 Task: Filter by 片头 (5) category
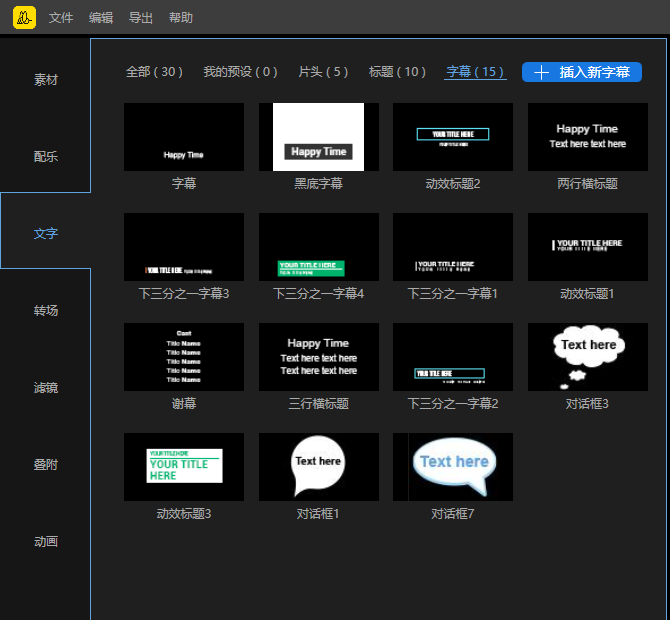[323, 72]
